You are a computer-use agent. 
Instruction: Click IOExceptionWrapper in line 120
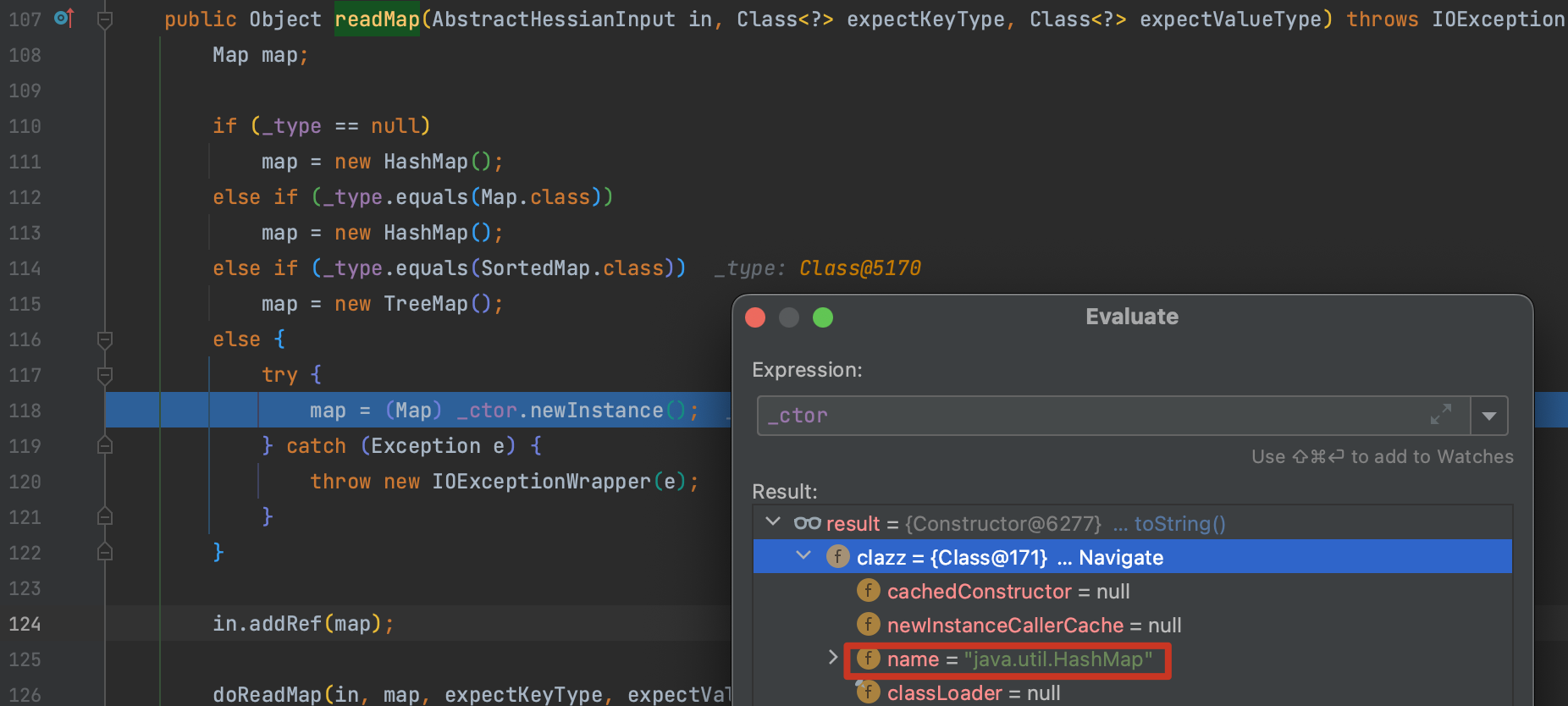pos(541,482)
